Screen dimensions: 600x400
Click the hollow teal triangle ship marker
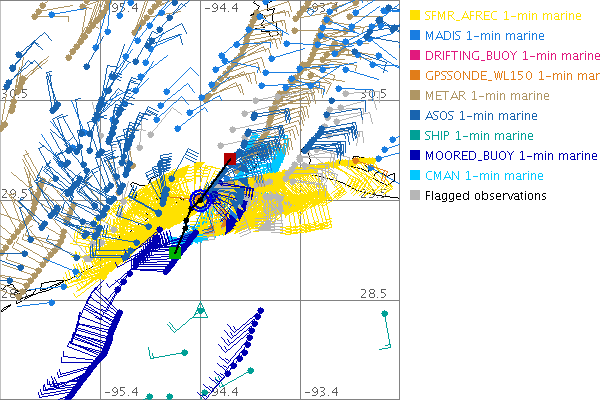(200, 309)
